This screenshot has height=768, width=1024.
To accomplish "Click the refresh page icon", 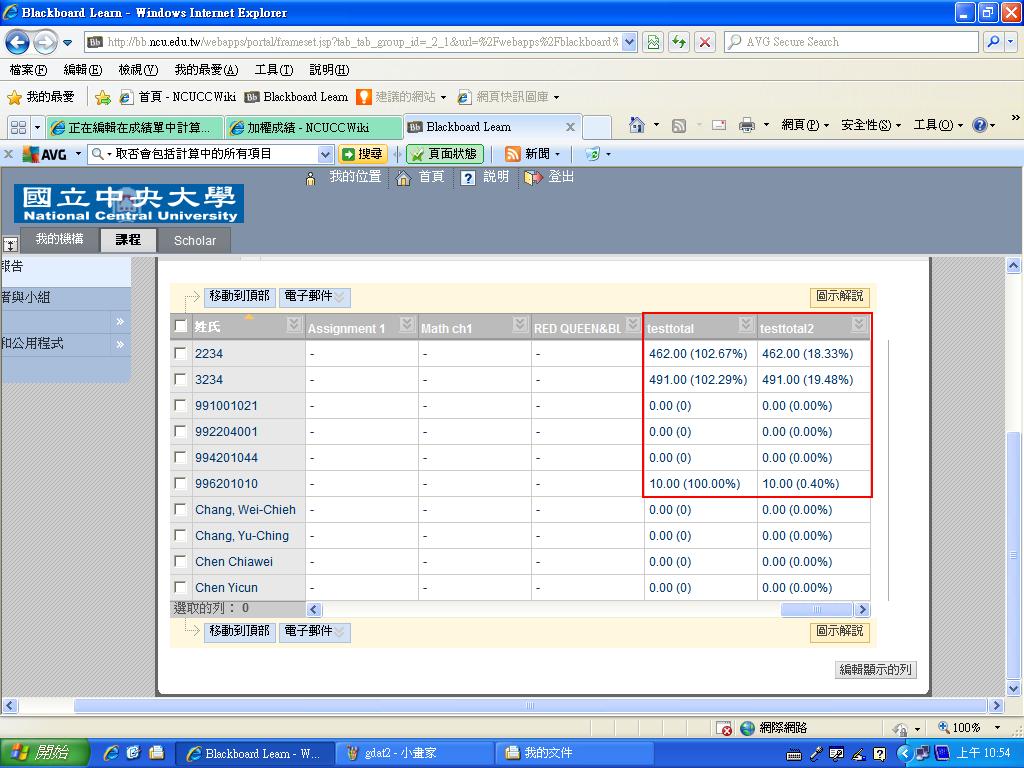I will click(680, 42).
